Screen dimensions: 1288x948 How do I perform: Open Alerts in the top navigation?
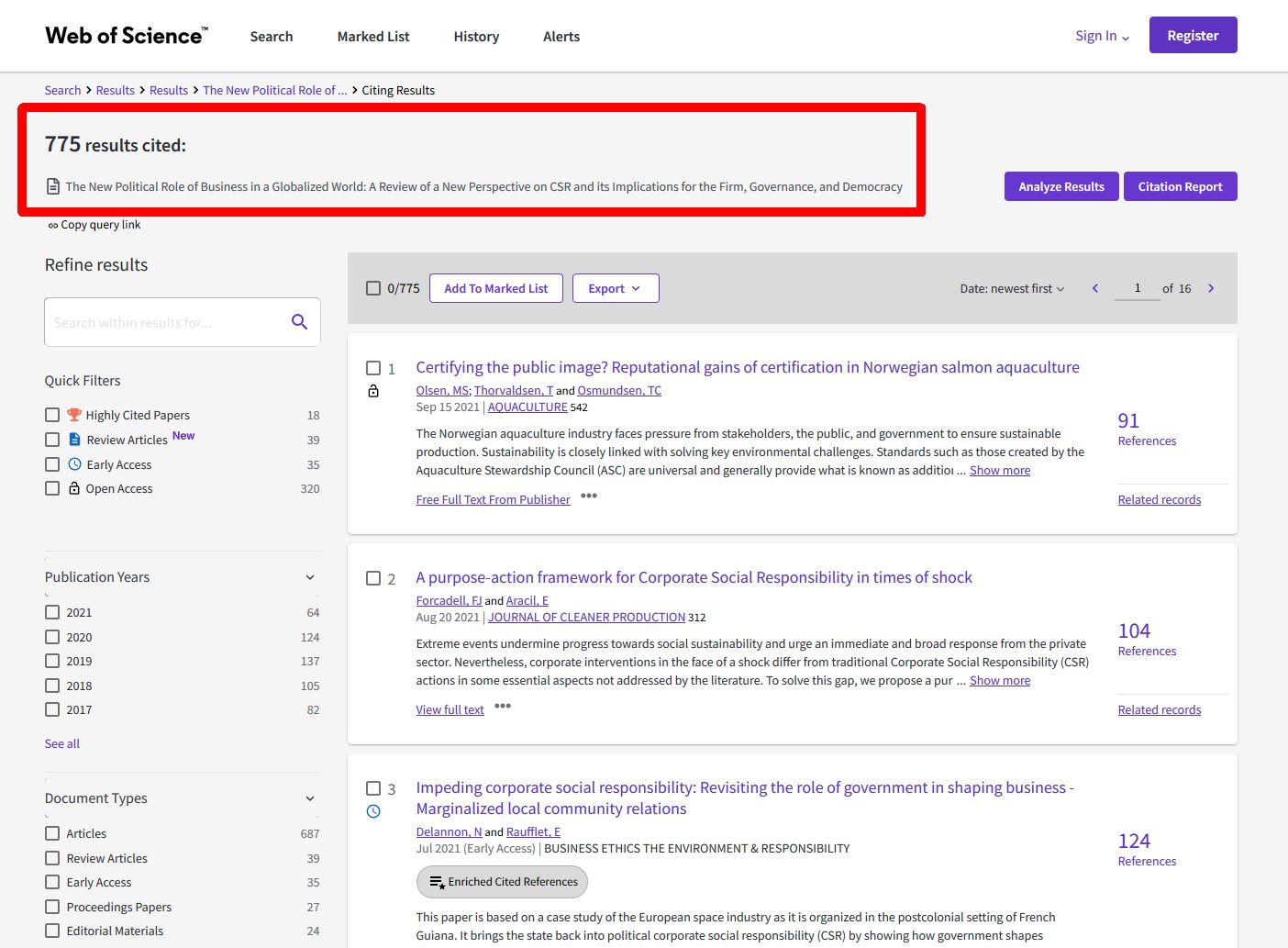tap(561, 37)
